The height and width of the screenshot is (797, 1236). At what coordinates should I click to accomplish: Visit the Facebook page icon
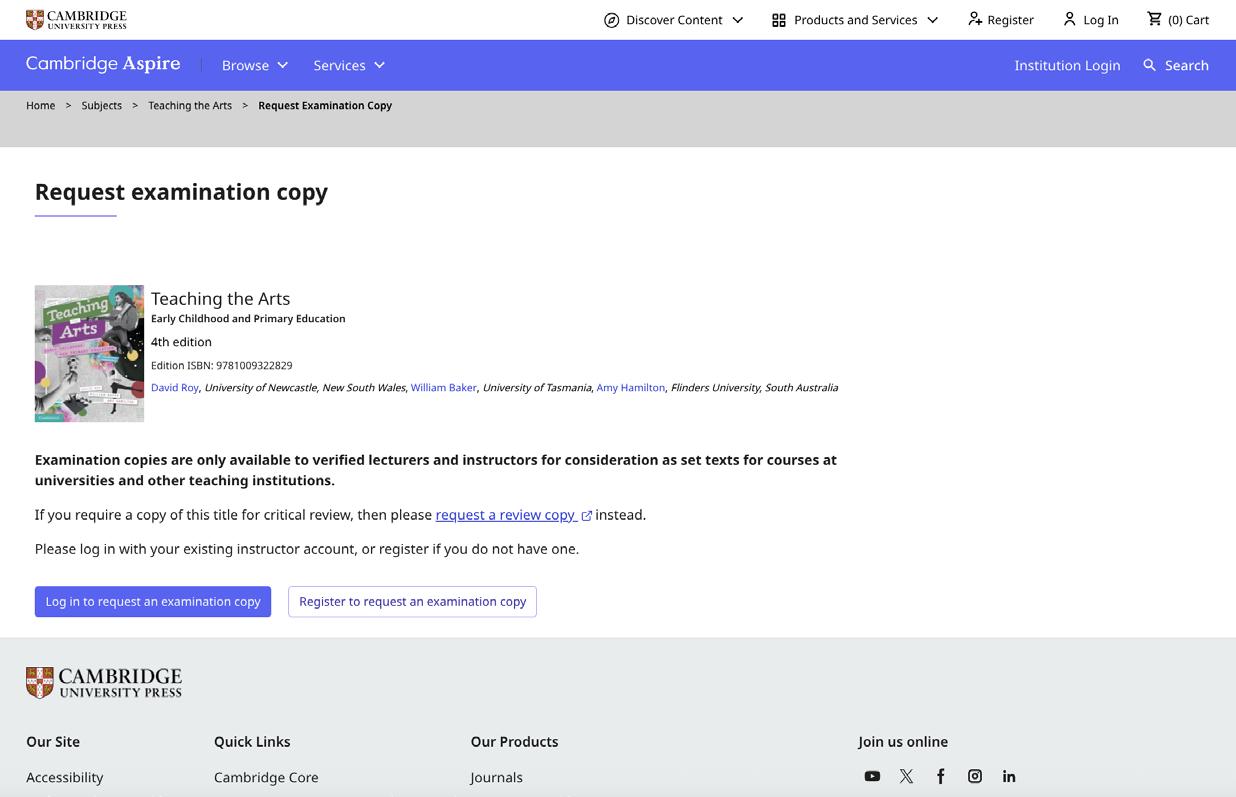click(940, 776)
